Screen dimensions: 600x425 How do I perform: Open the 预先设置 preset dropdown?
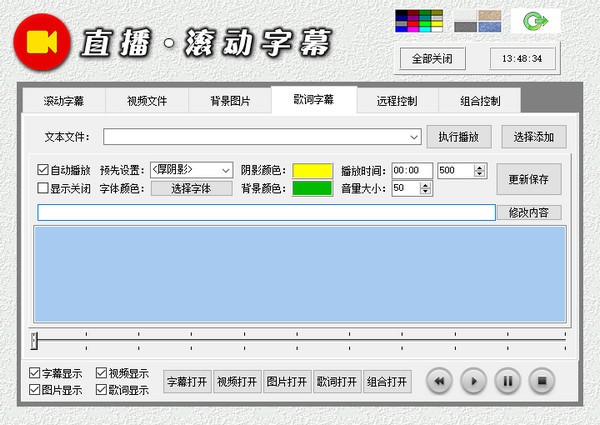[x=226, y=170]
